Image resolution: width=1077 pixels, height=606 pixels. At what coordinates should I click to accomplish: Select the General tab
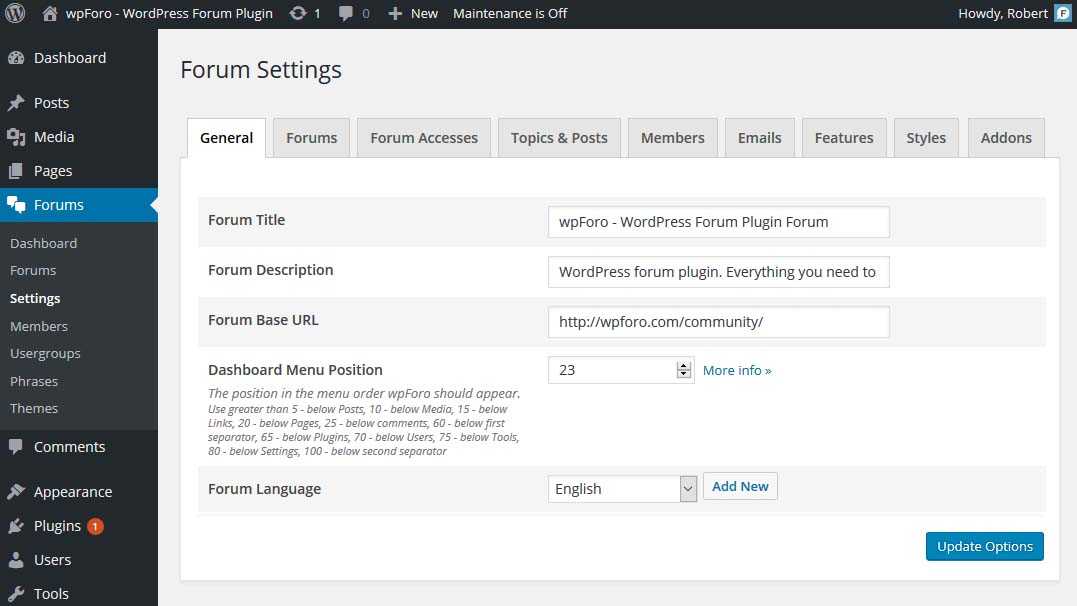coord(227,138)
